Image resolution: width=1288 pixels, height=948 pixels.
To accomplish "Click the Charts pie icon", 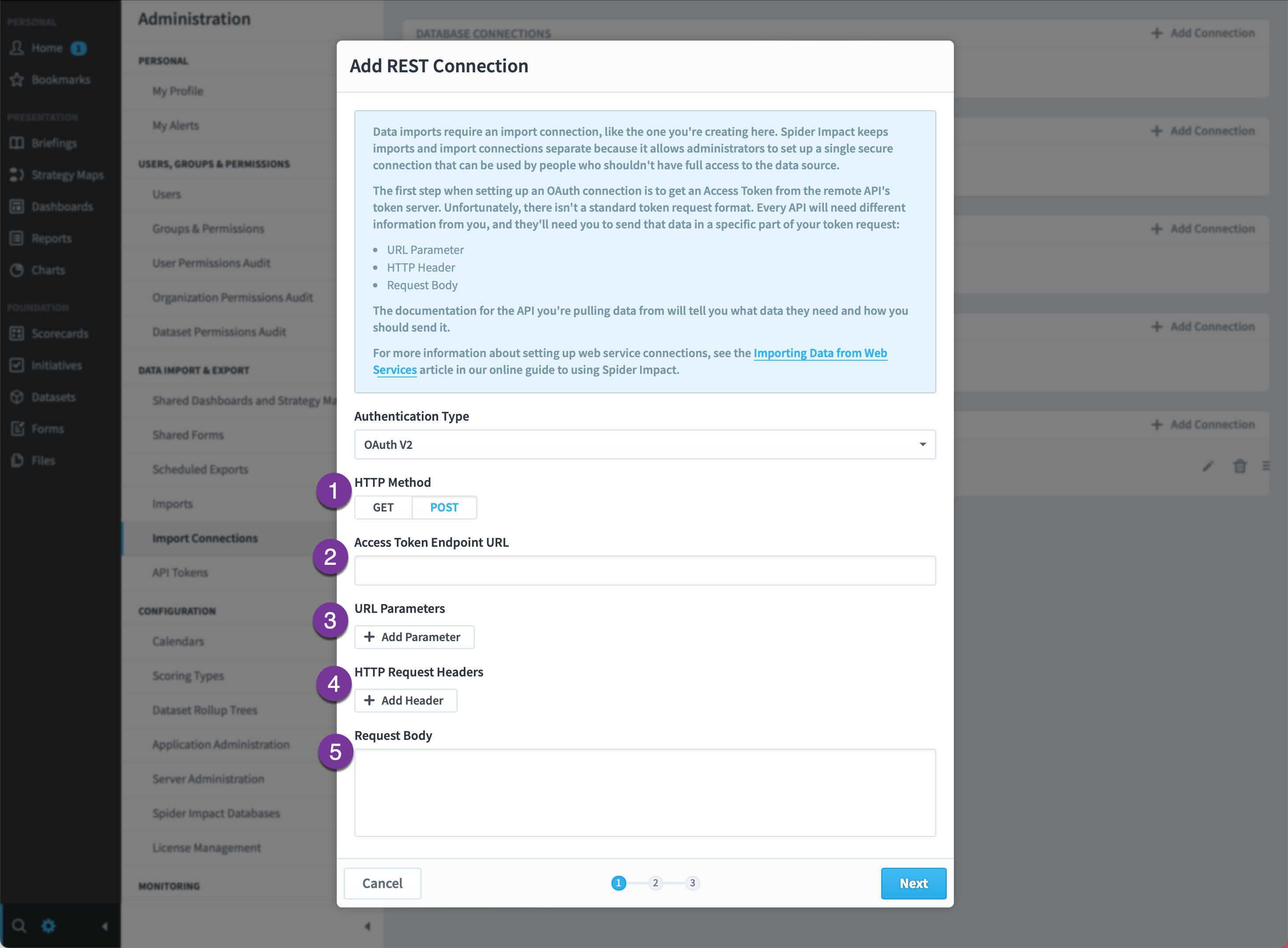I will click(17, 270).
